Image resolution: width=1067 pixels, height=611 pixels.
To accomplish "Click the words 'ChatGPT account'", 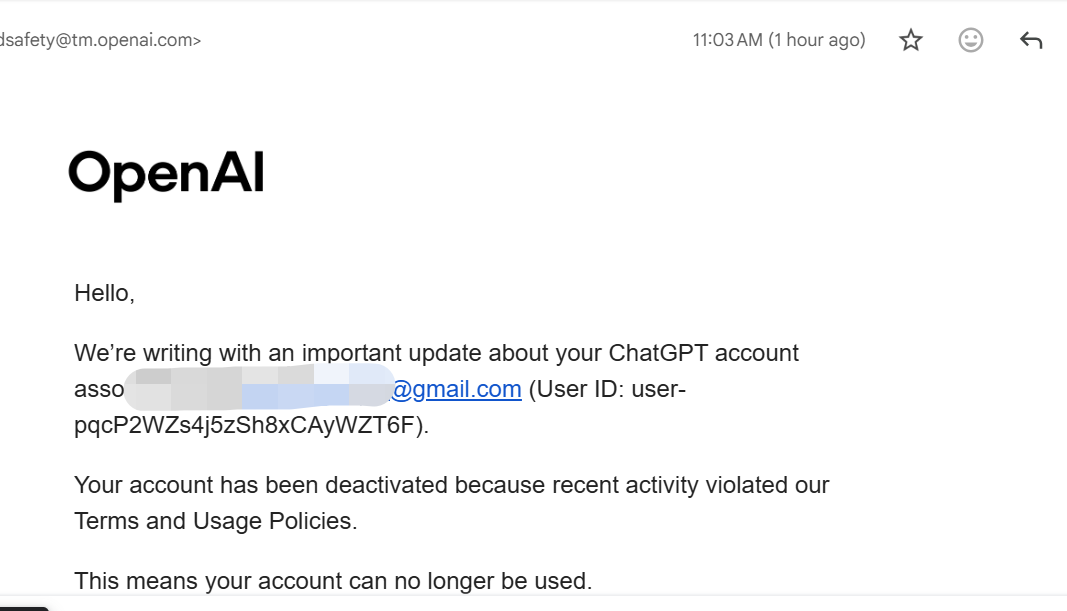I will (704, 353).
